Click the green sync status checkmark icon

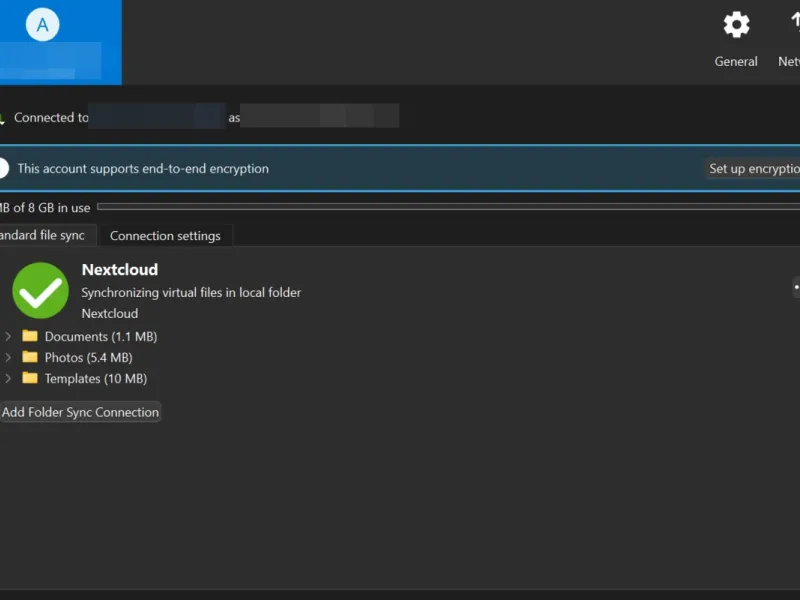(40, 290)
